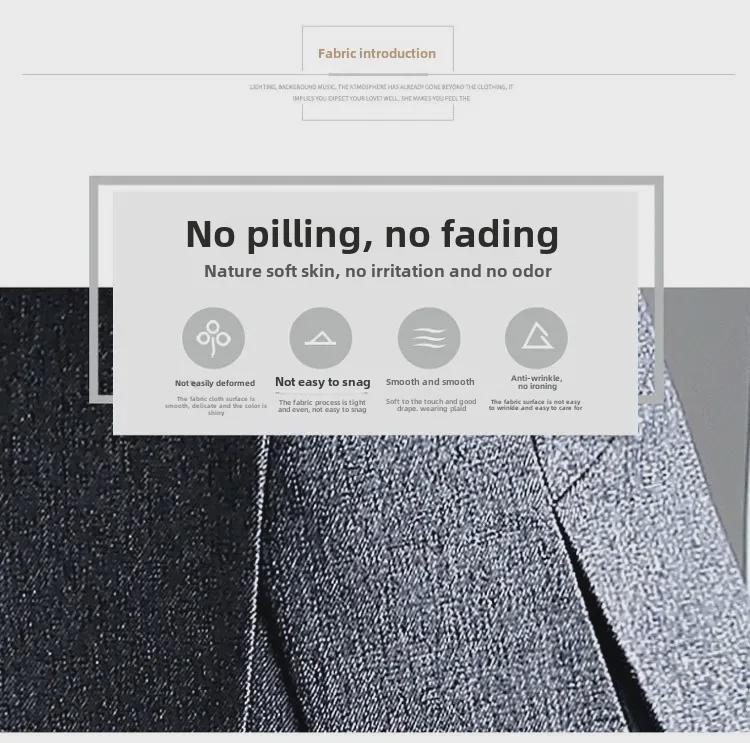Click the underline bar below Fabric introduction
Screen dimensions: 750x743
click(x=378, y=75)
